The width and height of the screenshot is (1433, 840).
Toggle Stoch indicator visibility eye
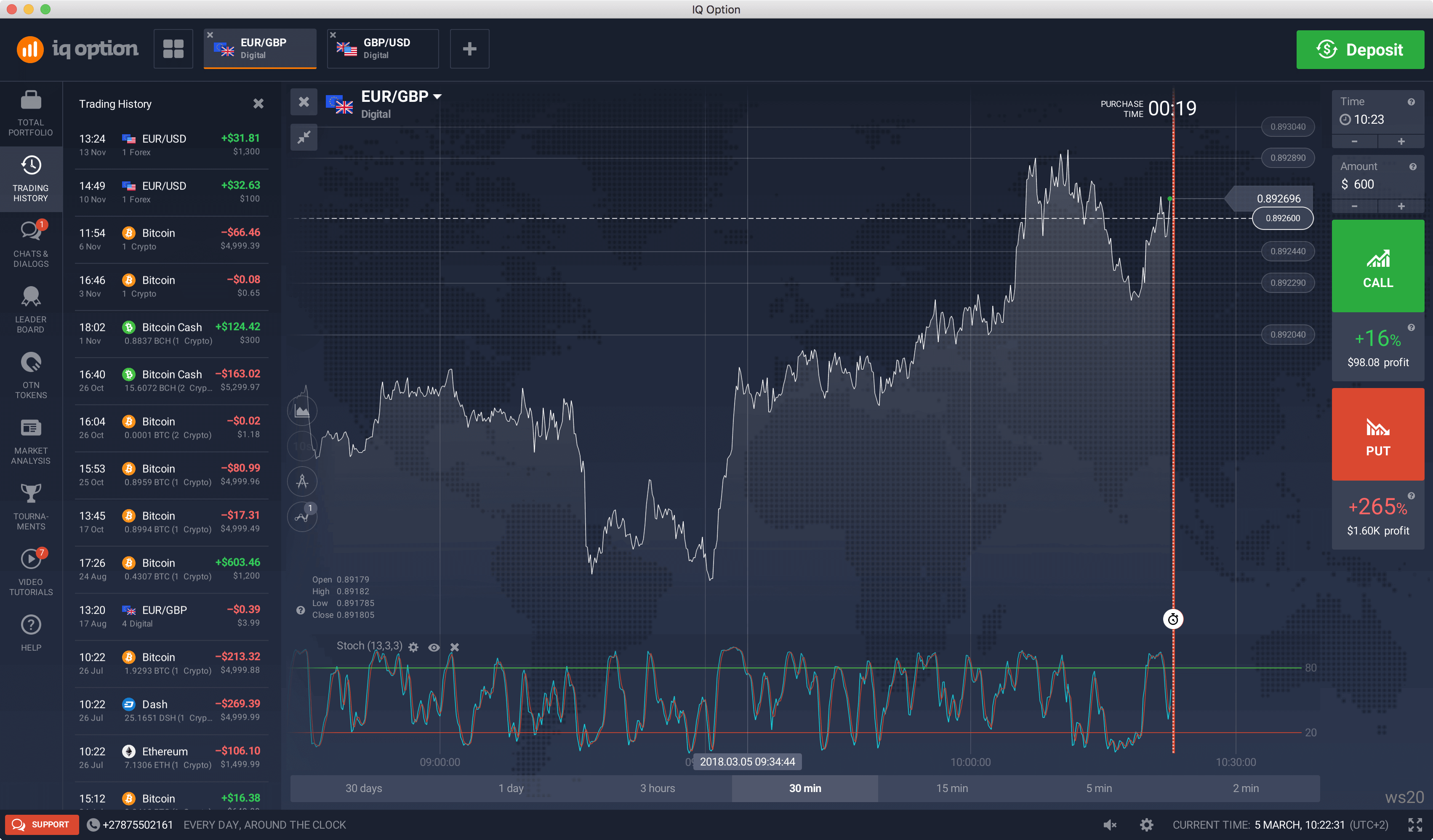click(434, 647)
